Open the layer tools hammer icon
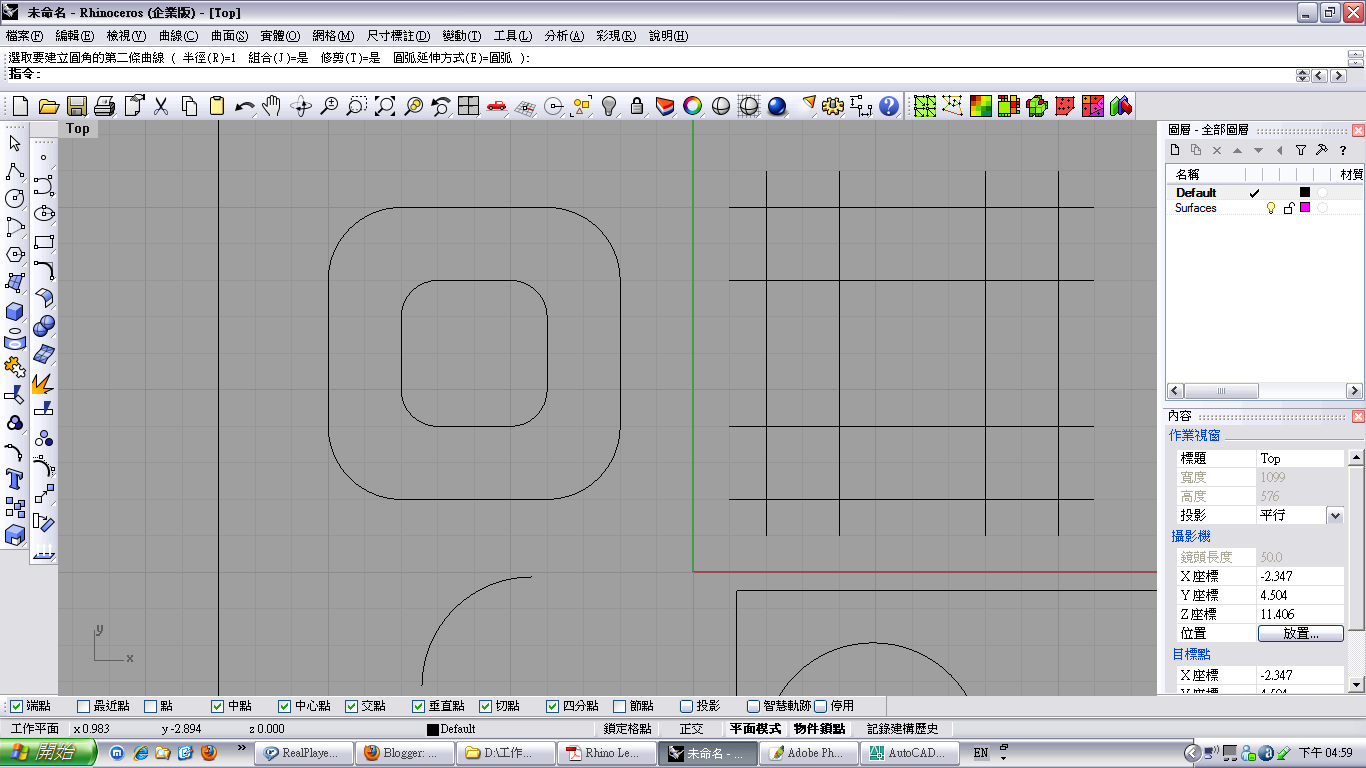 [1322, 150]
